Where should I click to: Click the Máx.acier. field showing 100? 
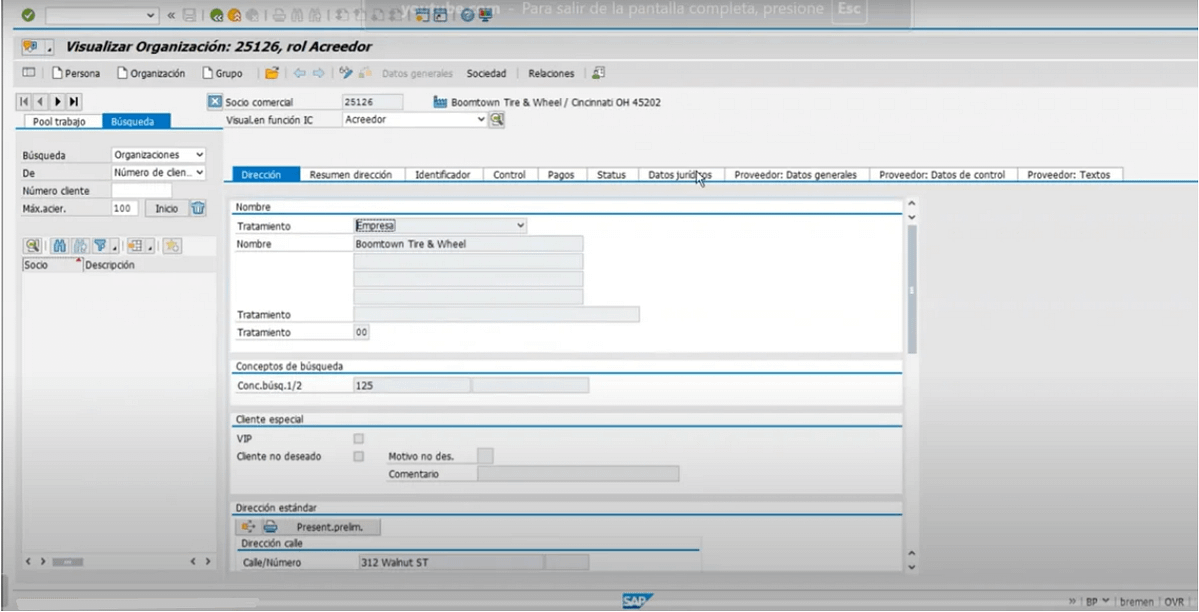pos(125,208)
